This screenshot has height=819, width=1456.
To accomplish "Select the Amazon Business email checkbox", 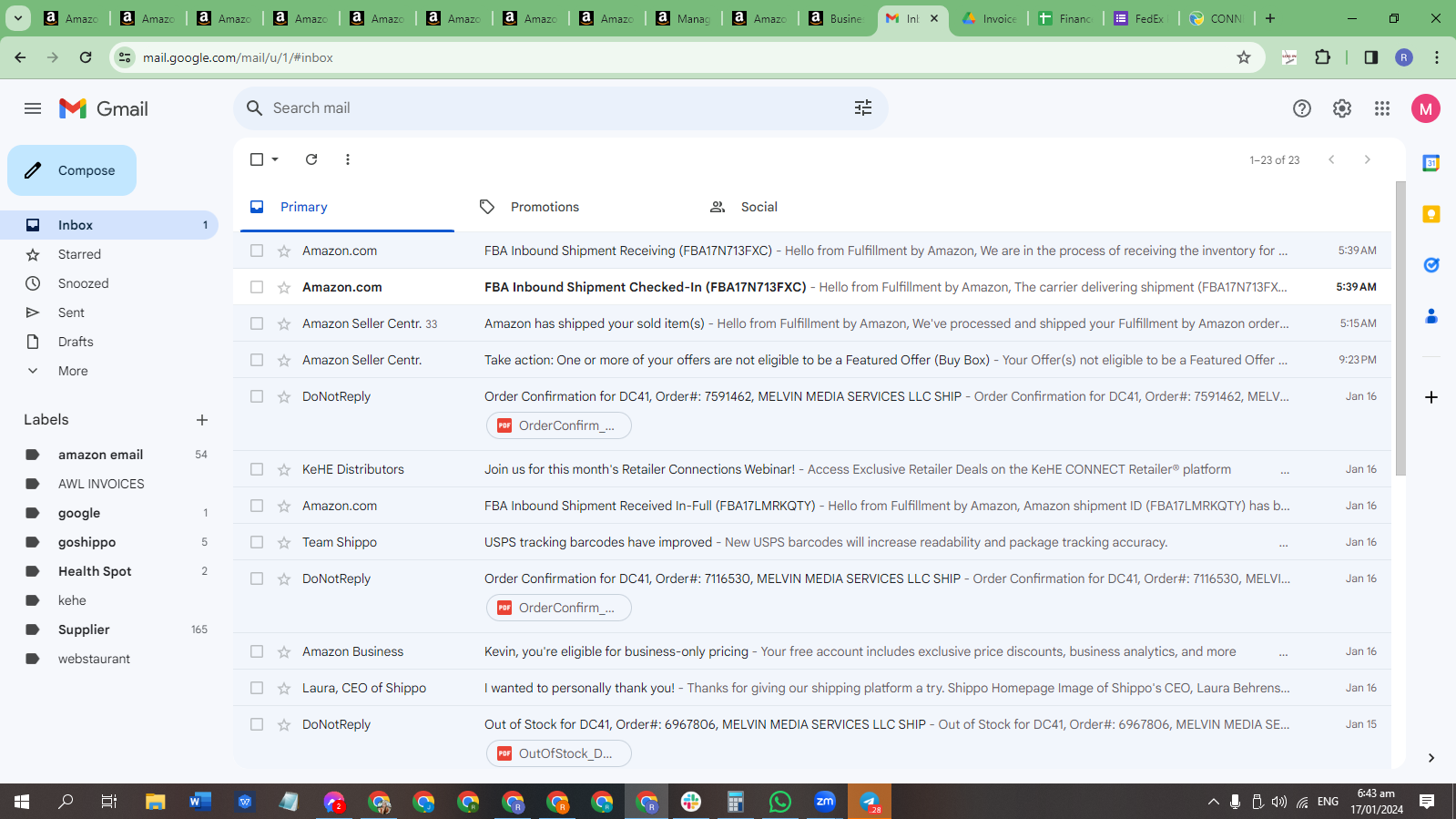I will click(257, 651).
